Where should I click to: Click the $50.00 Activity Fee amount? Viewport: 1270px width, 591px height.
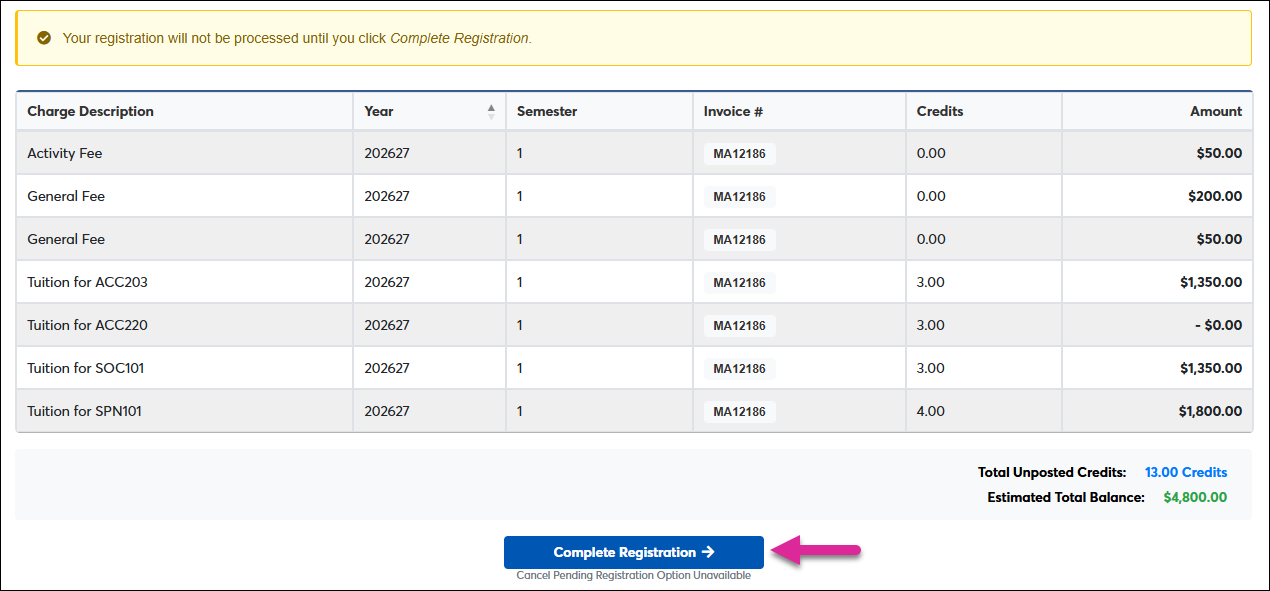click(x=1219, y=153)
